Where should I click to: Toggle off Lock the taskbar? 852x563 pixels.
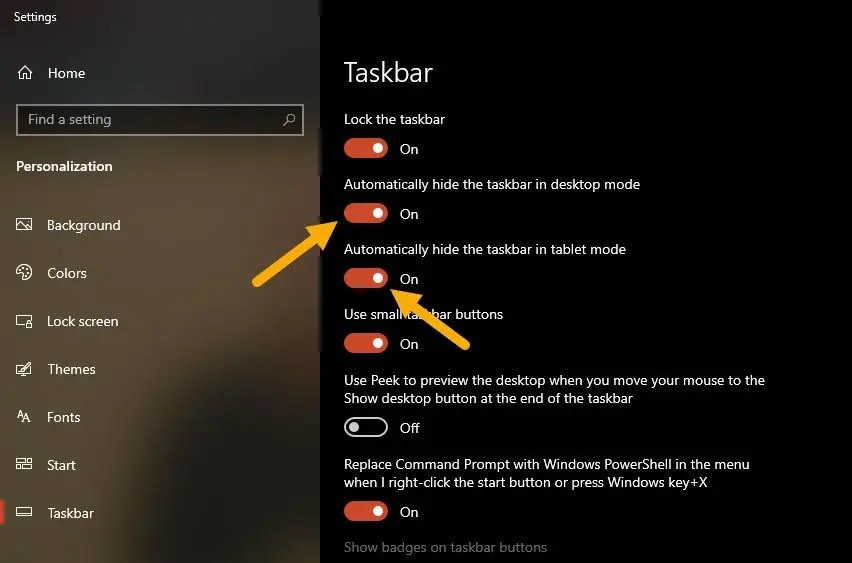[366, 148]
